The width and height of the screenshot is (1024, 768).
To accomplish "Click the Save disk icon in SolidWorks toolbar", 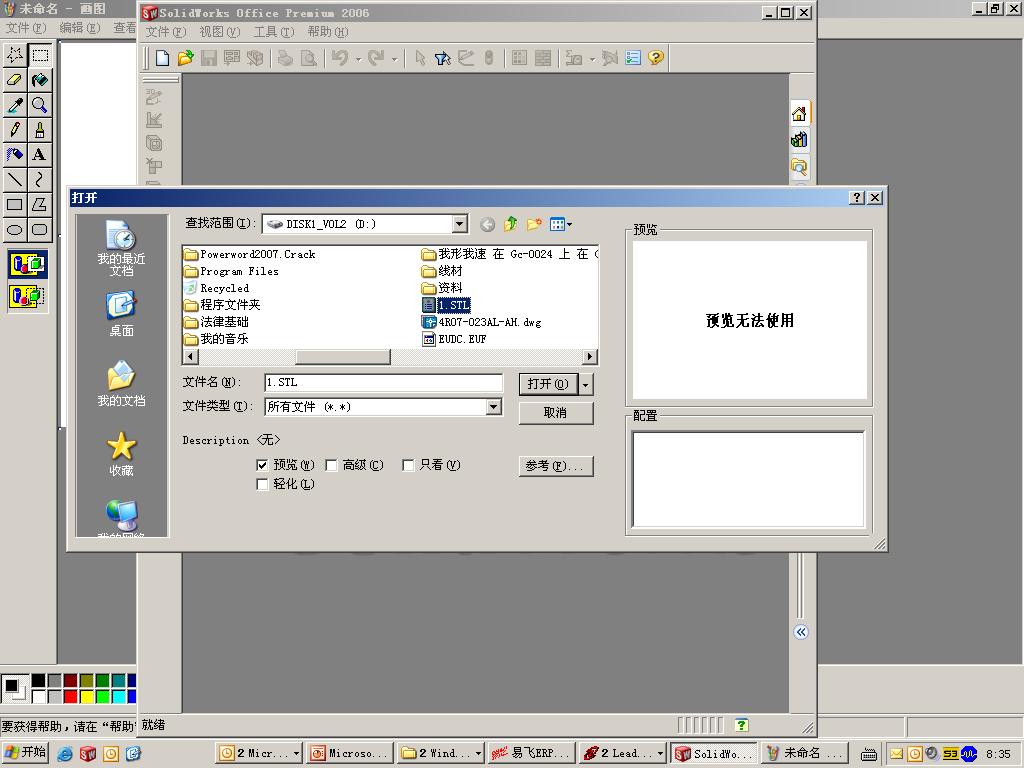I will tap(208, 58).
